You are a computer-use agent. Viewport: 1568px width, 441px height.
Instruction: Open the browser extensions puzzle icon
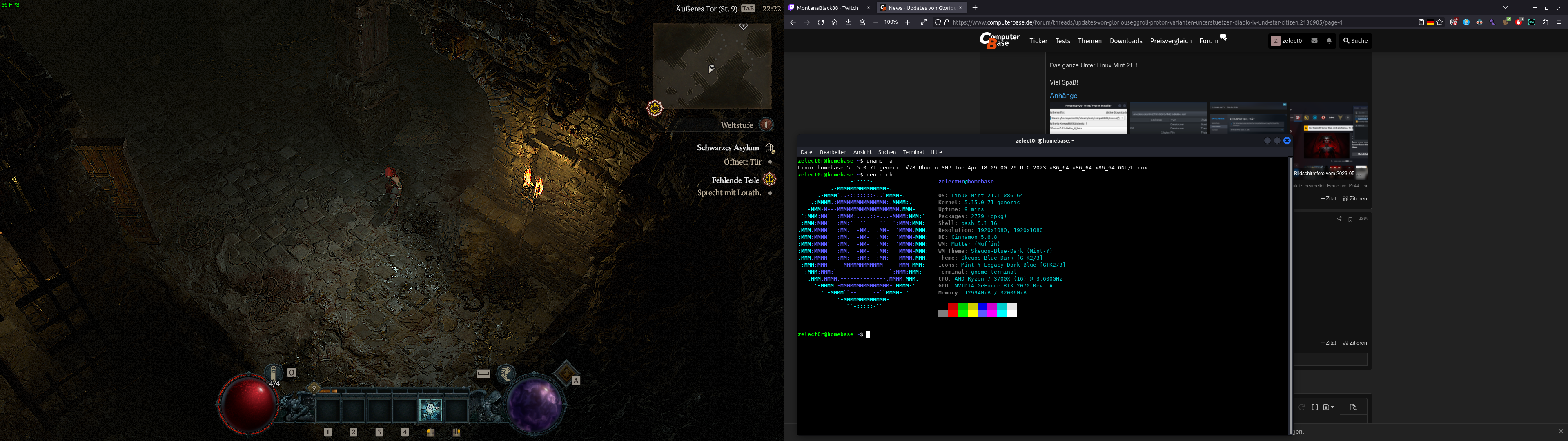pos(1545,22)
